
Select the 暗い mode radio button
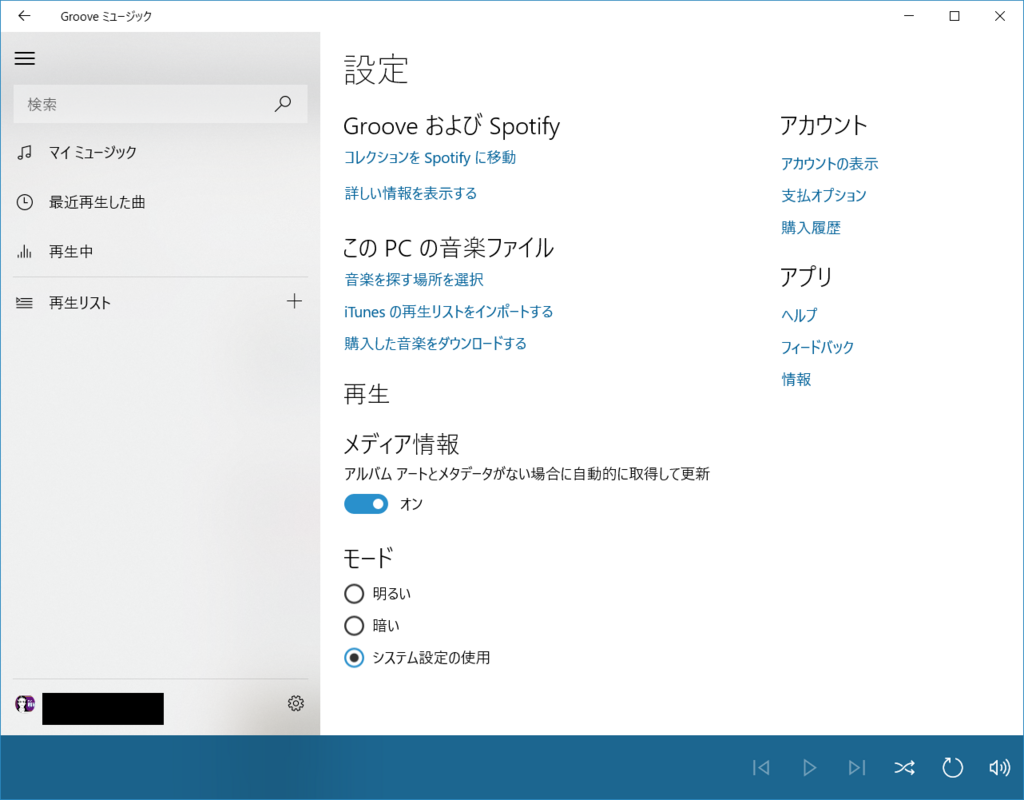pyautogui.click(x=354, y=626)
